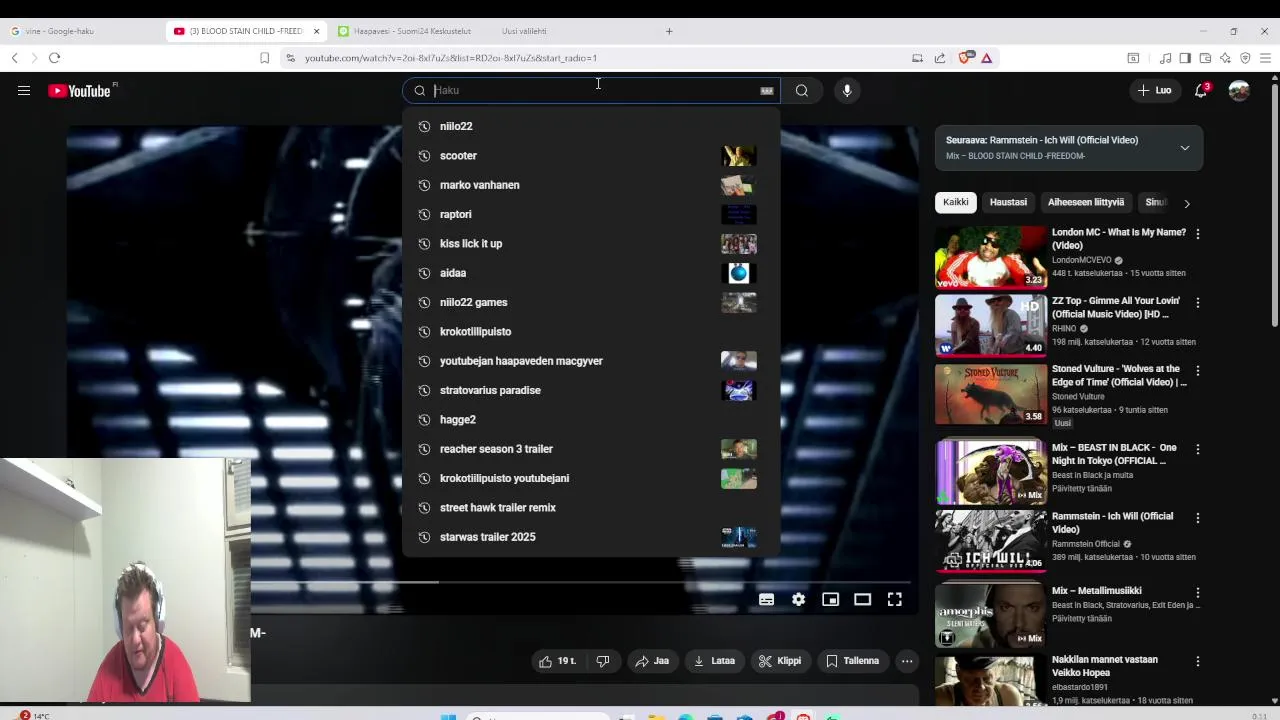
Task: Open the YouTube hamburger guide menu
Action: [x=24, y=91]
